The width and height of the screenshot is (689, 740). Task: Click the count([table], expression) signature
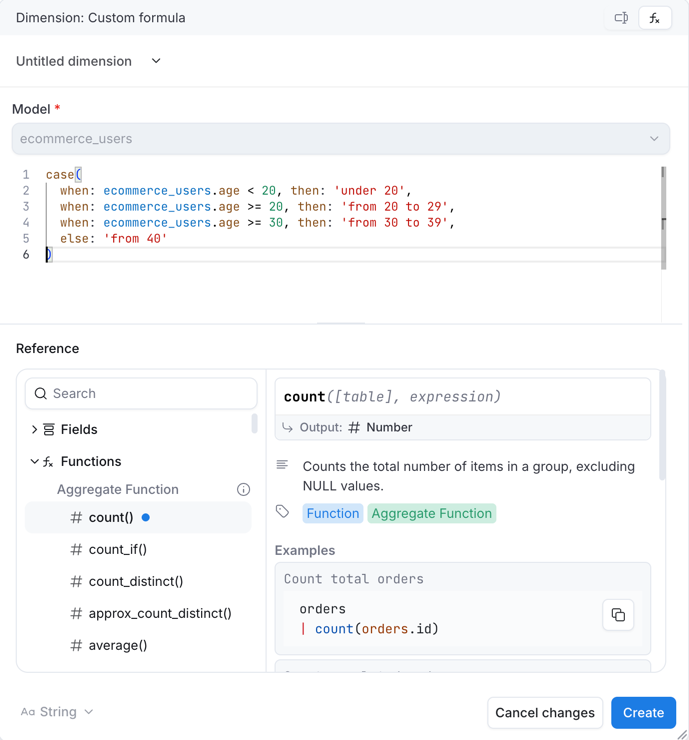pos(392,397)
